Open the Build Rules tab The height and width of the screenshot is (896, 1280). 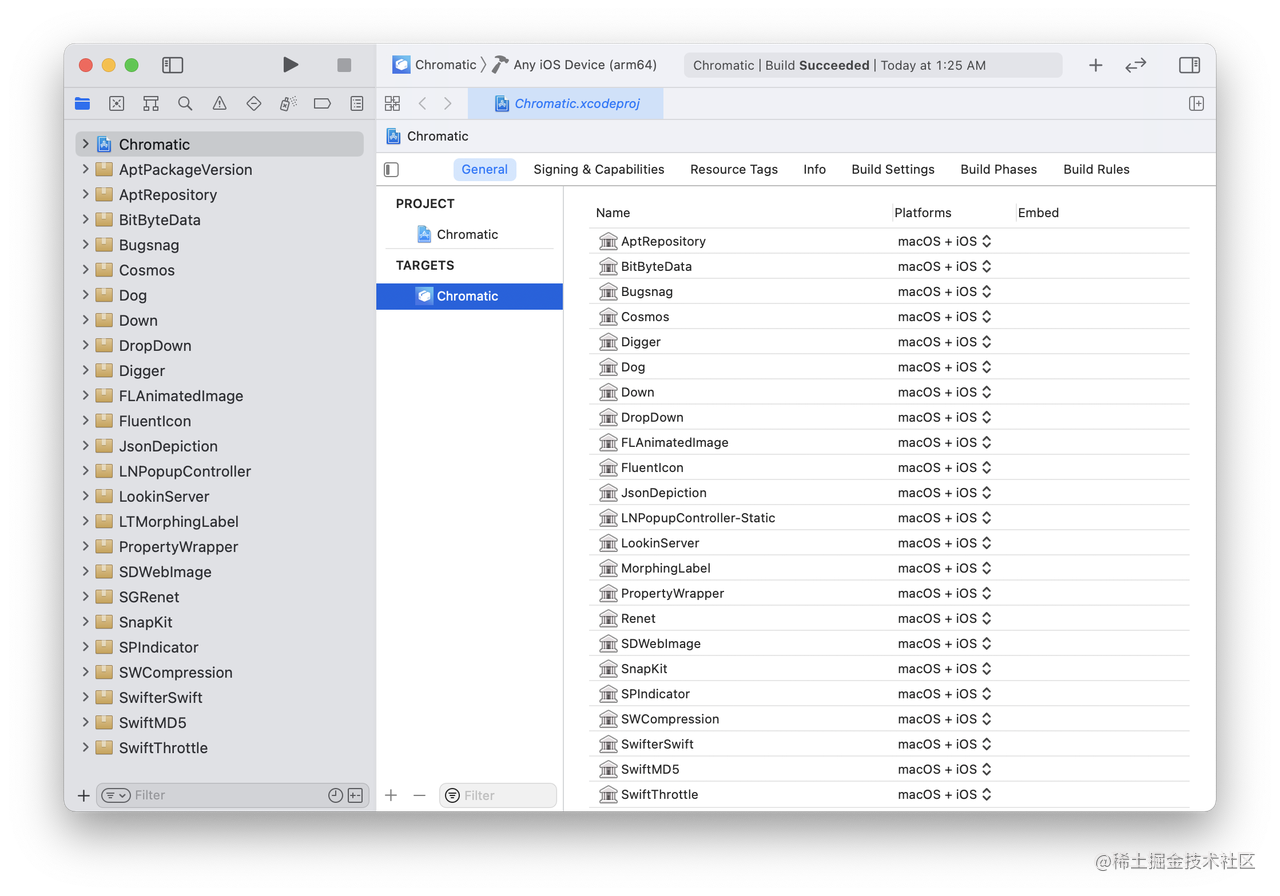pos(1097,170)
